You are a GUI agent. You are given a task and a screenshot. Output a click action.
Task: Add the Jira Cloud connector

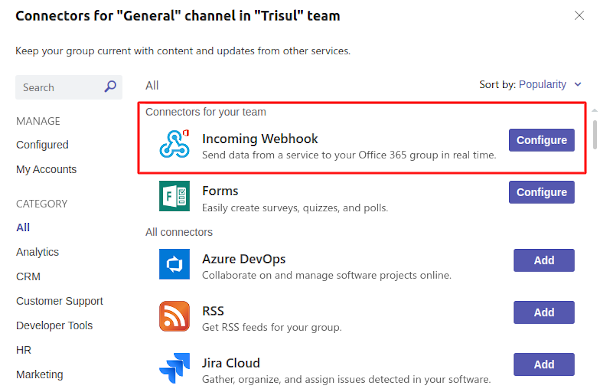pyautogui.click(x=544, y=365)
